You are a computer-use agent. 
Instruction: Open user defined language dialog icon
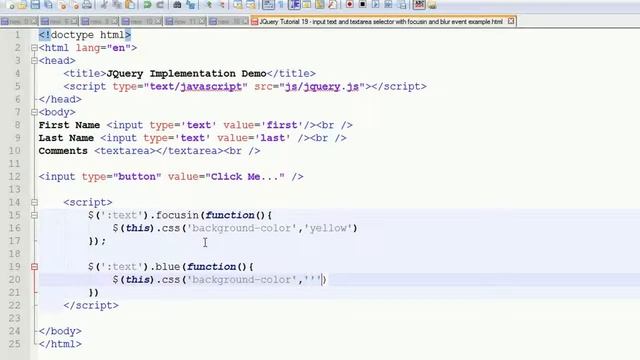pyautogui.click(x=307, y=5)
